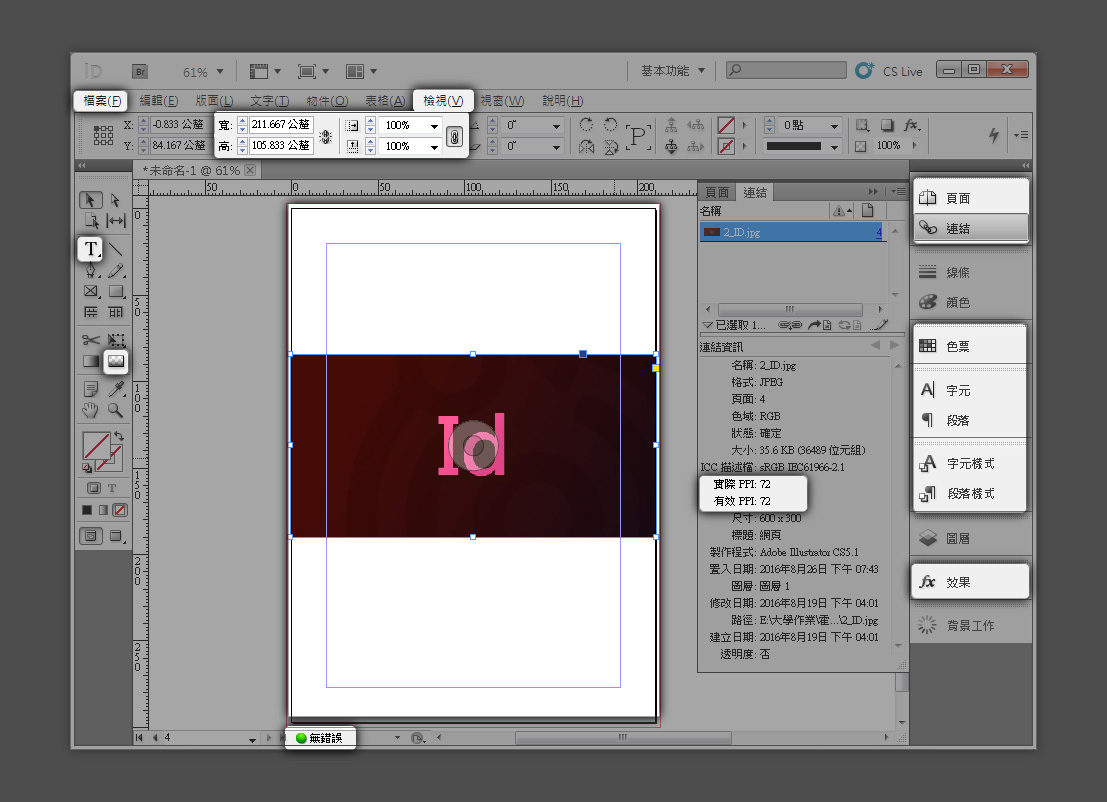Collapse the 已選取 link info disclosure triangle
This screenshot has height=802, width=1107.
707,325
